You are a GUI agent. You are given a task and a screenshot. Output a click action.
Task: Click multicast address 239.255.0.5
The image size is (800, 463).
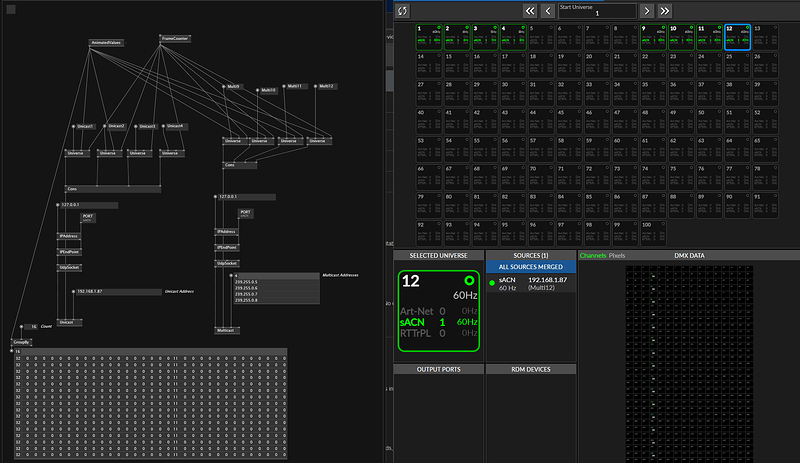[277, 282]
